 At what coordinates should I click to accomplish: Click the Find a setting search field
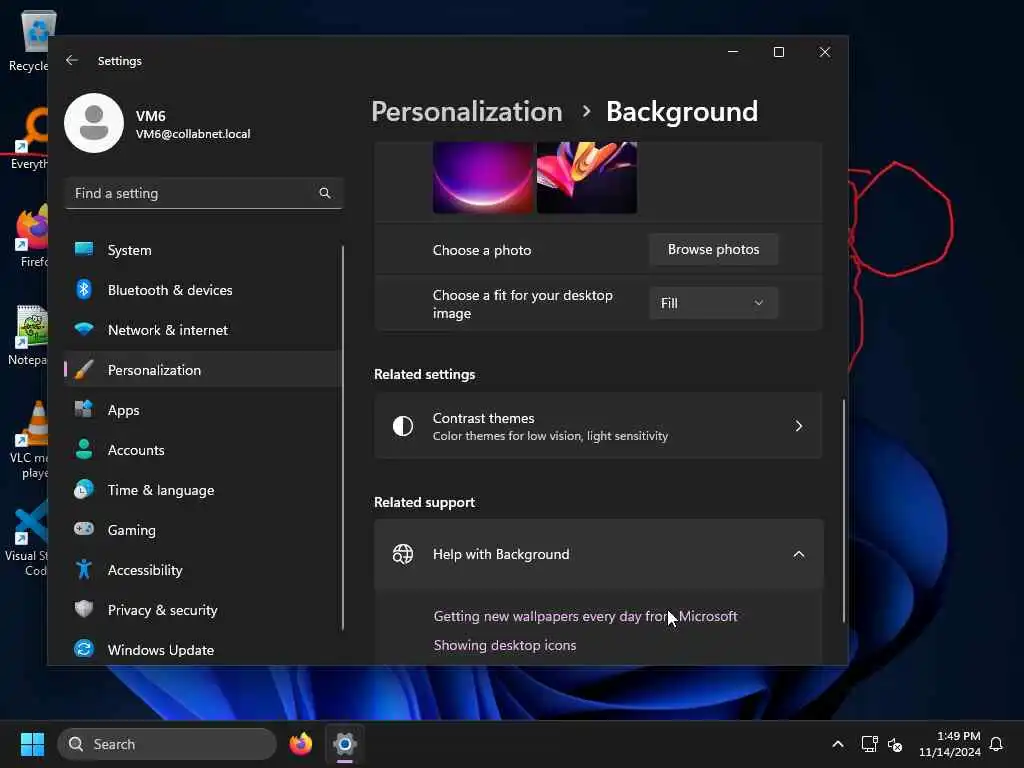pos(203,193)
